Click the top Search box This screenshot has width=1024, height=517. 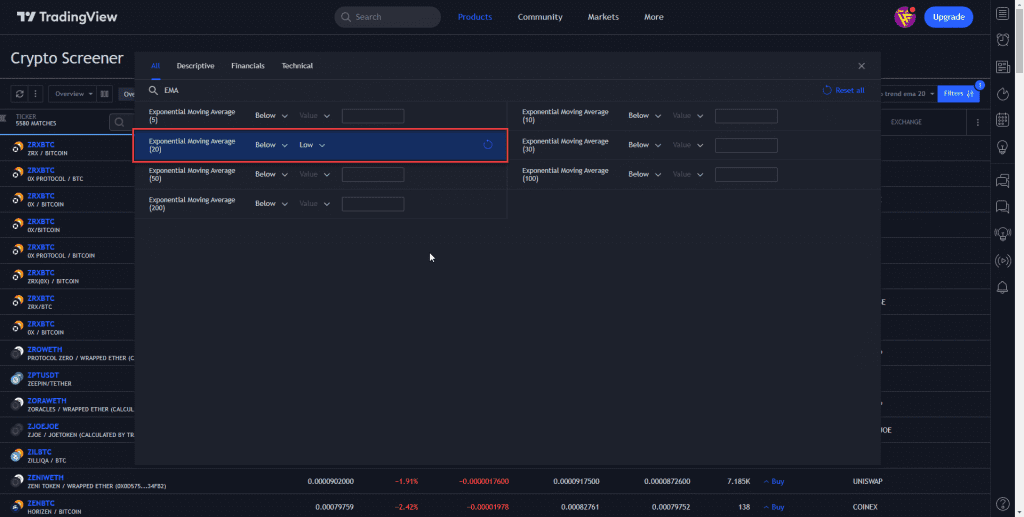pyautogui.click(x=388, y=17)
